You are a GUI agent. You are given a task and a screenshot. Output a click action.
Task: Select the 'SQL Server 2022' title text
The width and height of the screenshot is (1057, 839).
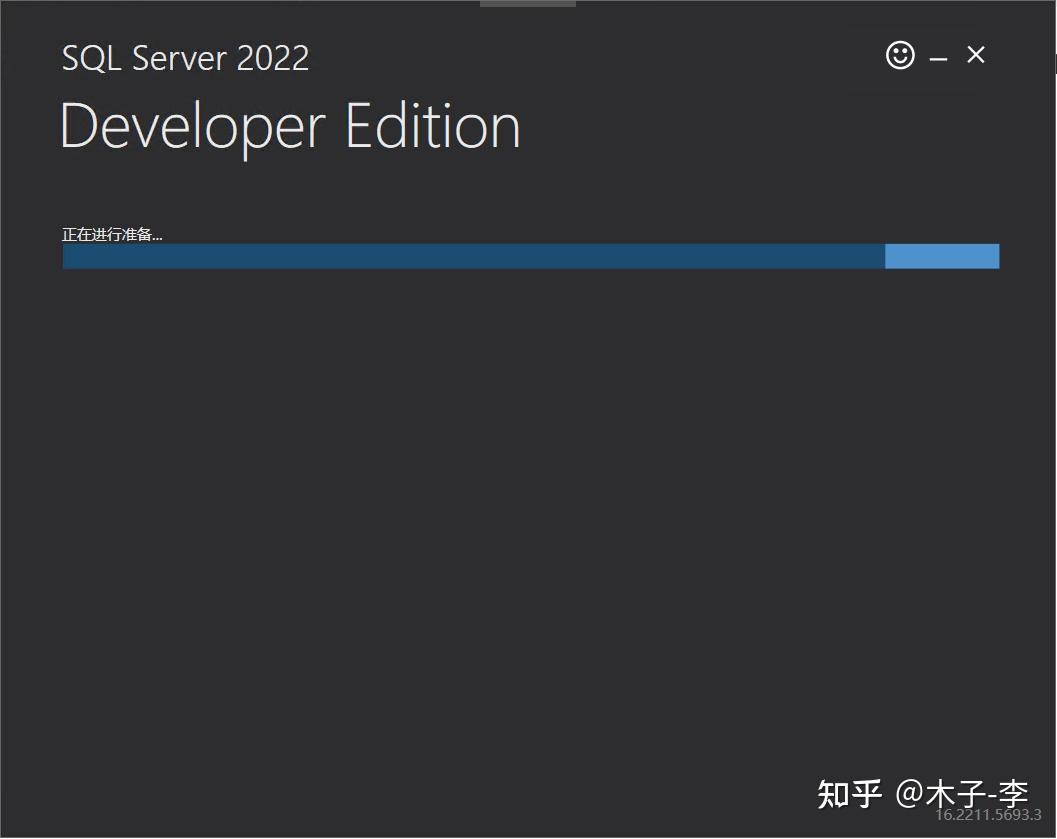(185, 58)
